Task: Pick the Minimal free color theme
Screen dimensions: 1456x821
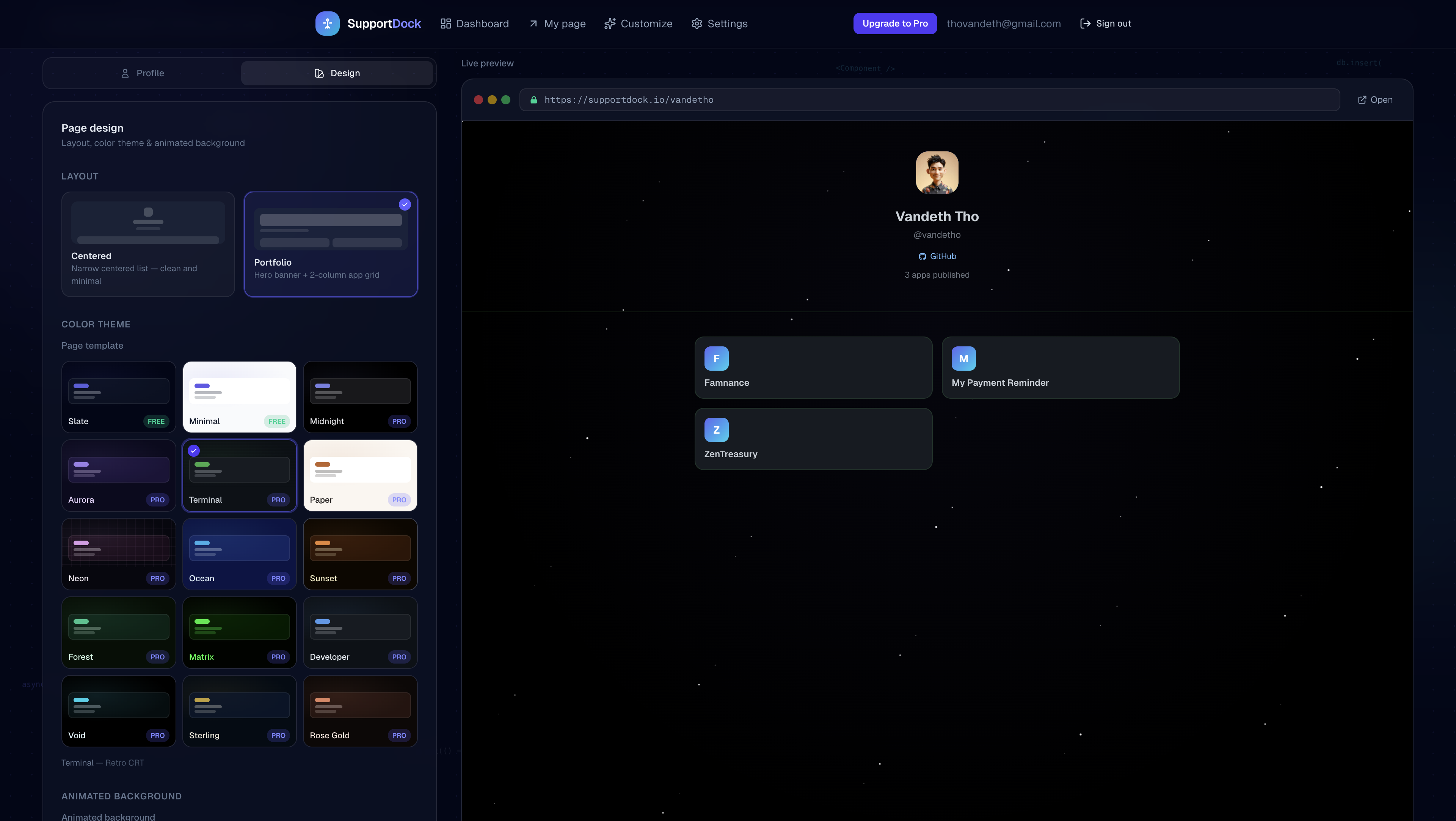Action: click(x=239, y=397)
